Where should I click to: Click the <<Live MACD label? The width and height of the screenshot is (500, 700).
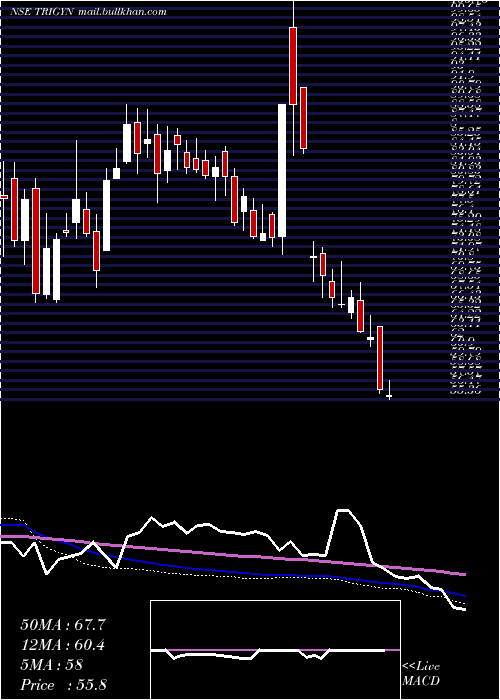[421, 674]
